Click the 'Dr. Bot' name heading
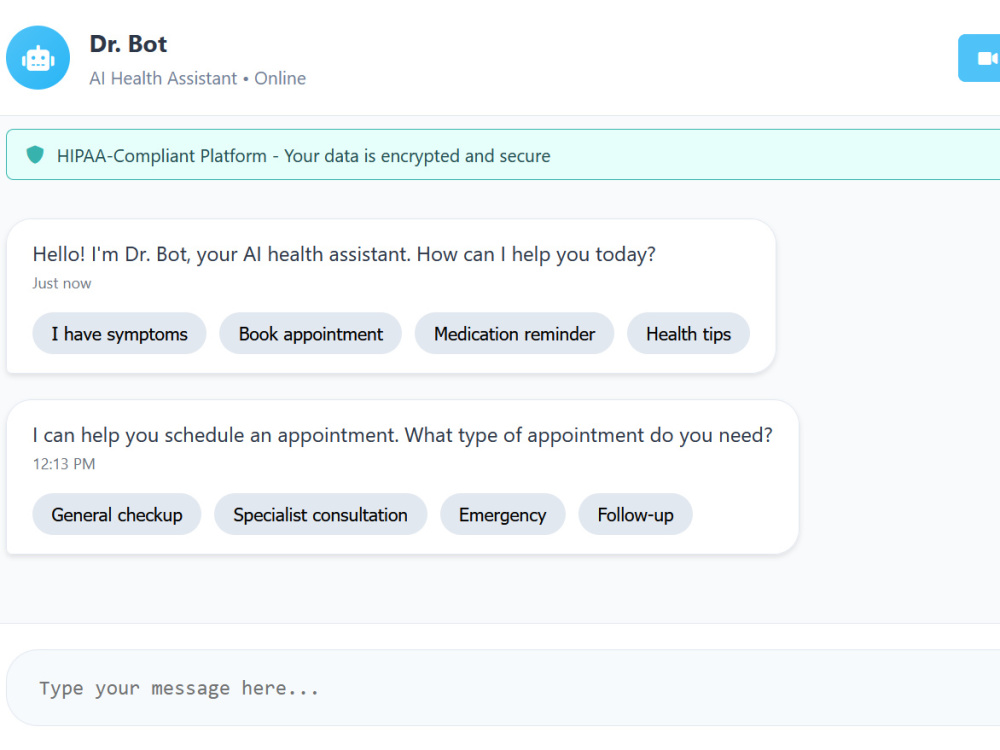 (x=128, y=44)
